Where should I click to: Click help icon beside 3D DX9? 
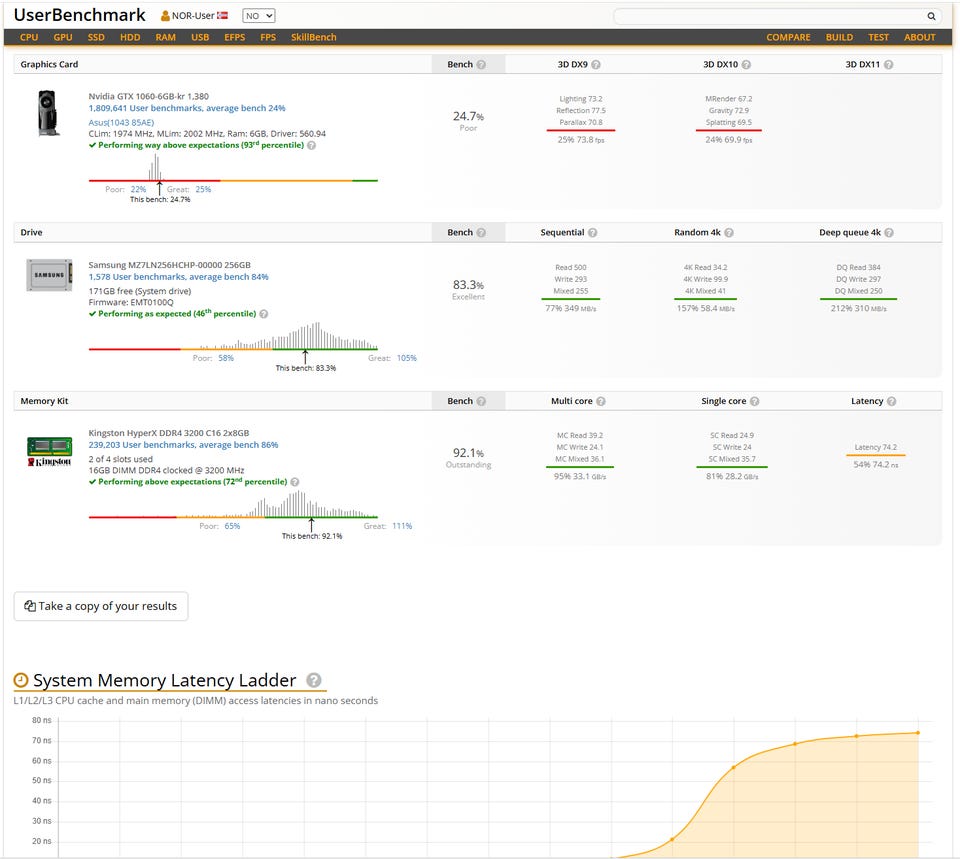coord(596,64)
